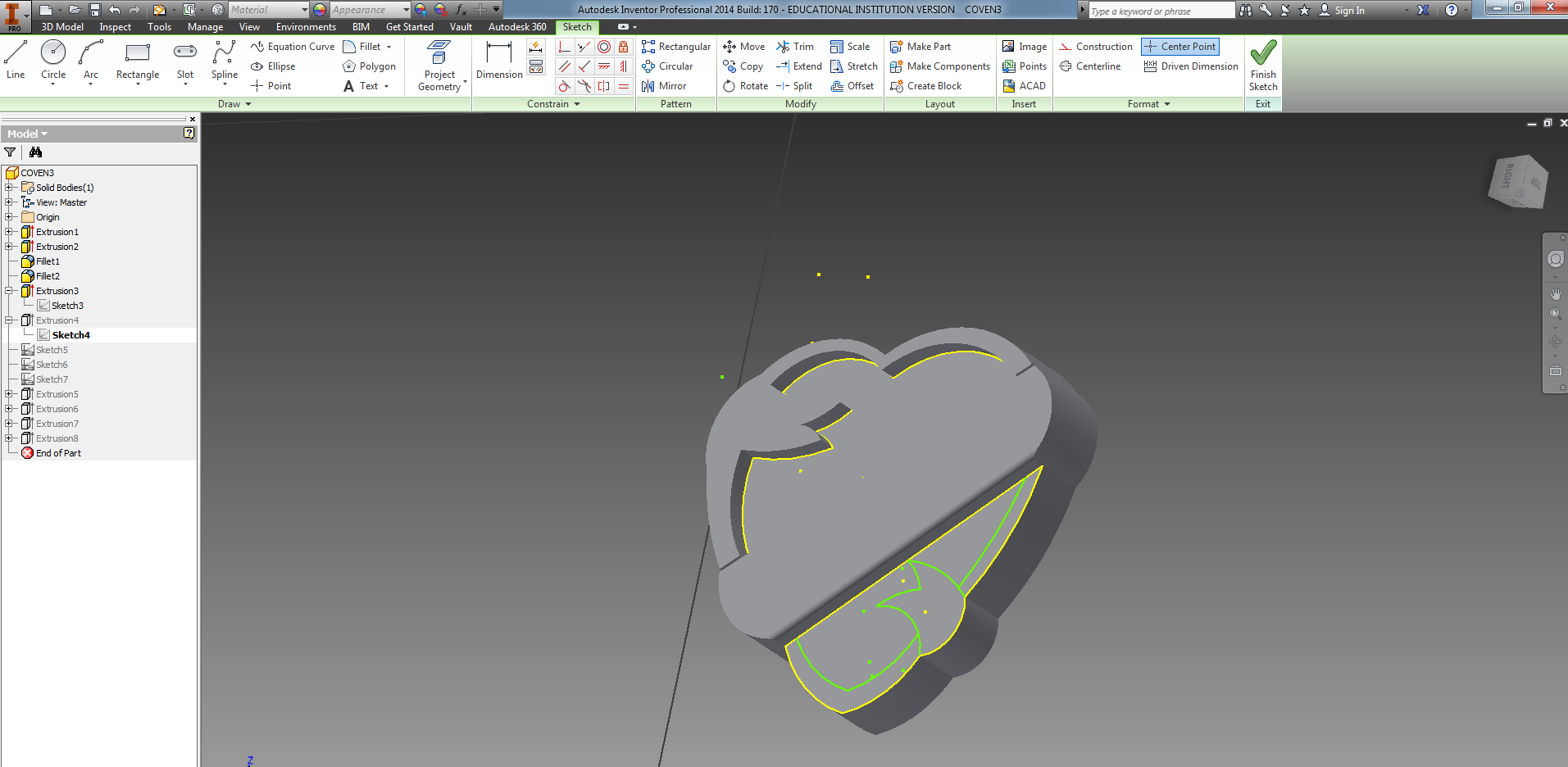The image size is (1568, 767).
Task: Click the Mirror pattern tool
Action: pos(664,86)
